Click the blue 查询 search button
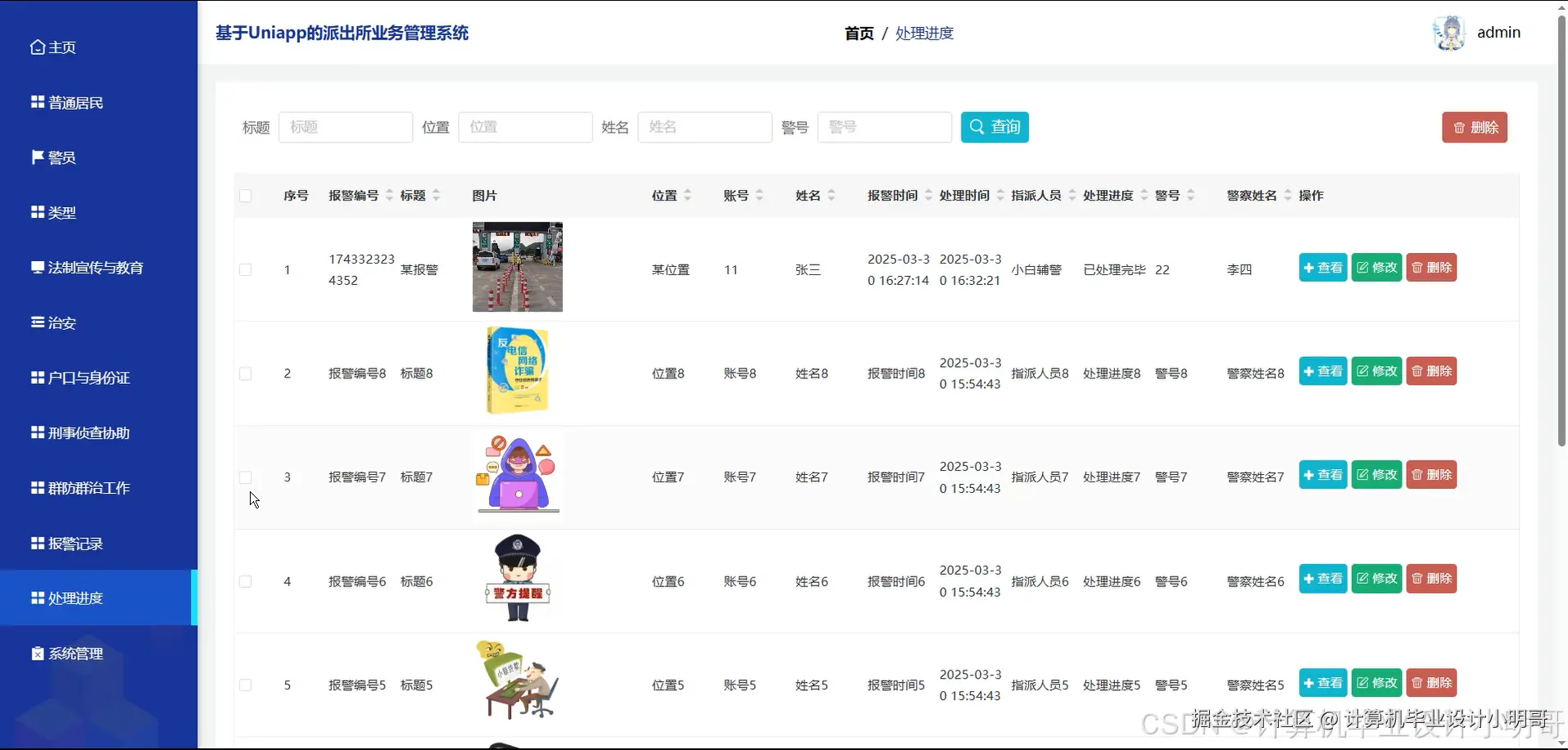This screenshot has width=1568, height=750. pyautogui.click(x=993, y=127)
